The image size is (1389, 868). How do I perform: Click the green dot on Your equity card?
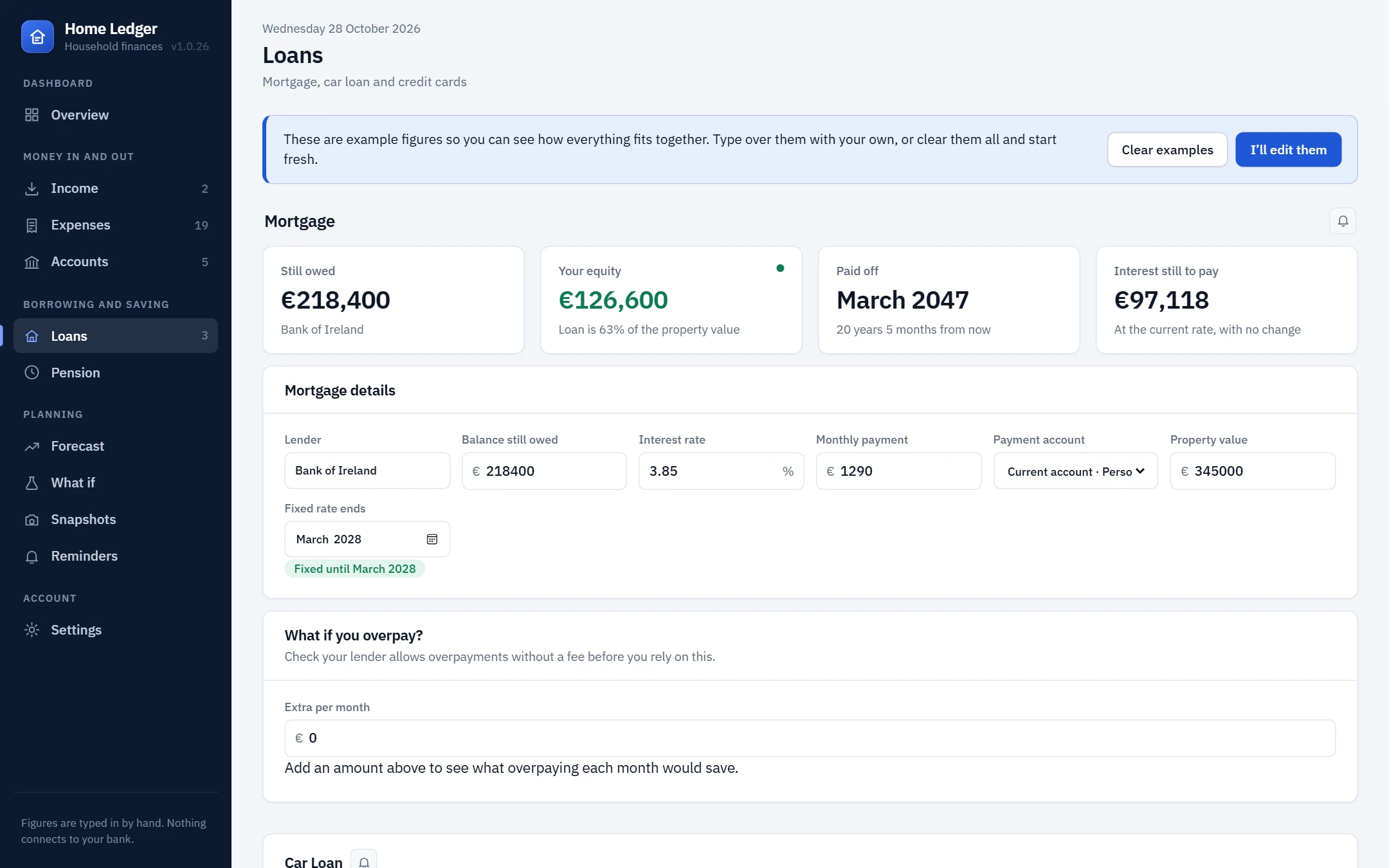tap(780, 268)
